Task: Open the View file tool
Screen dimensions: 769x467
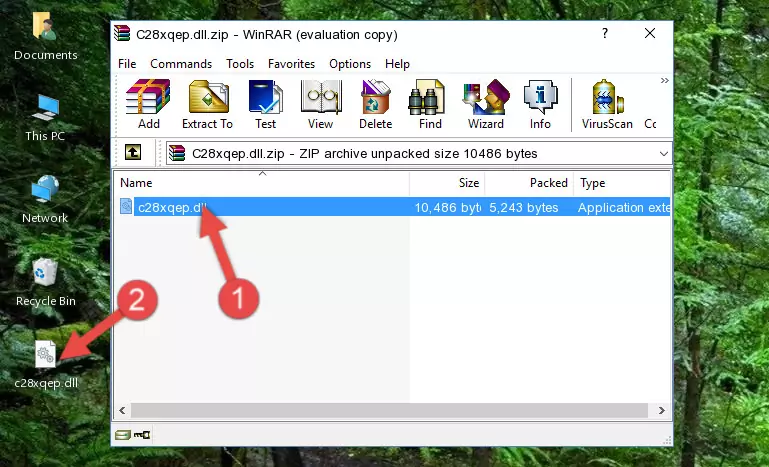Action: point(321,104)
